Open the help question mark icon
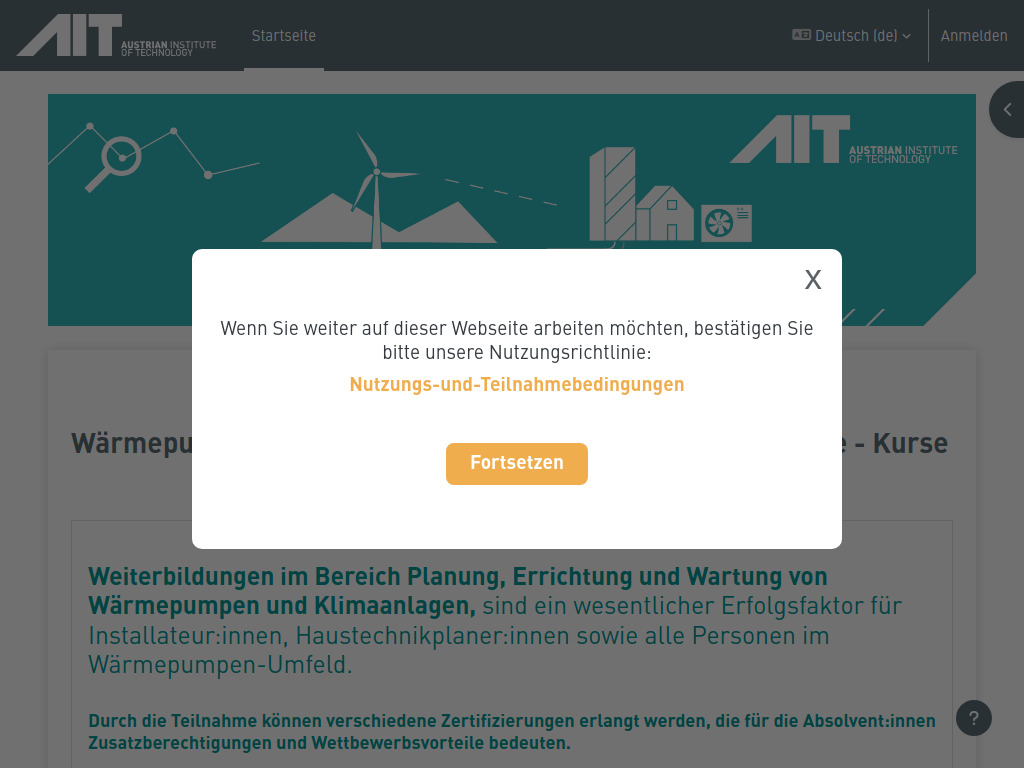 (973, 718)
